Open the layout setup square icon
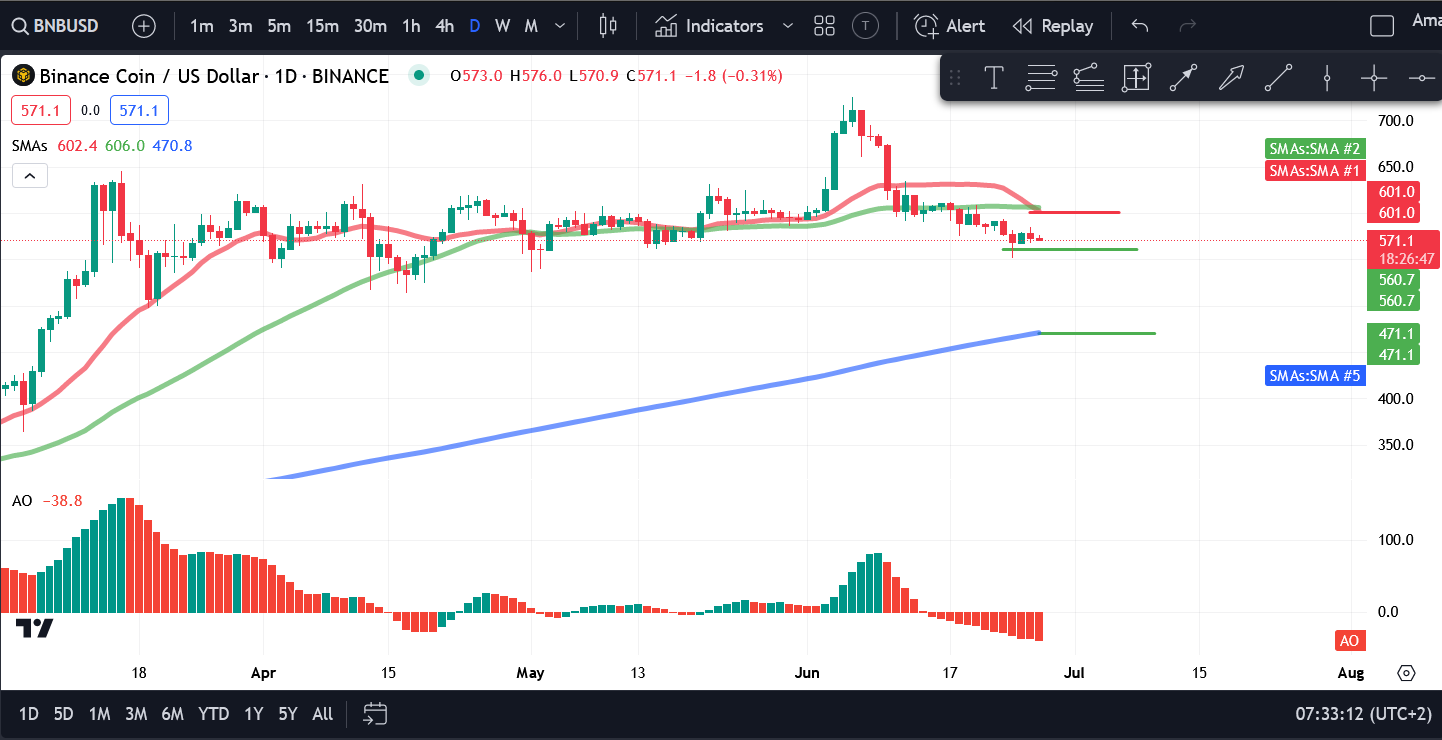The height and width of the screenshot is (740, 1442). click(1382, 26)
